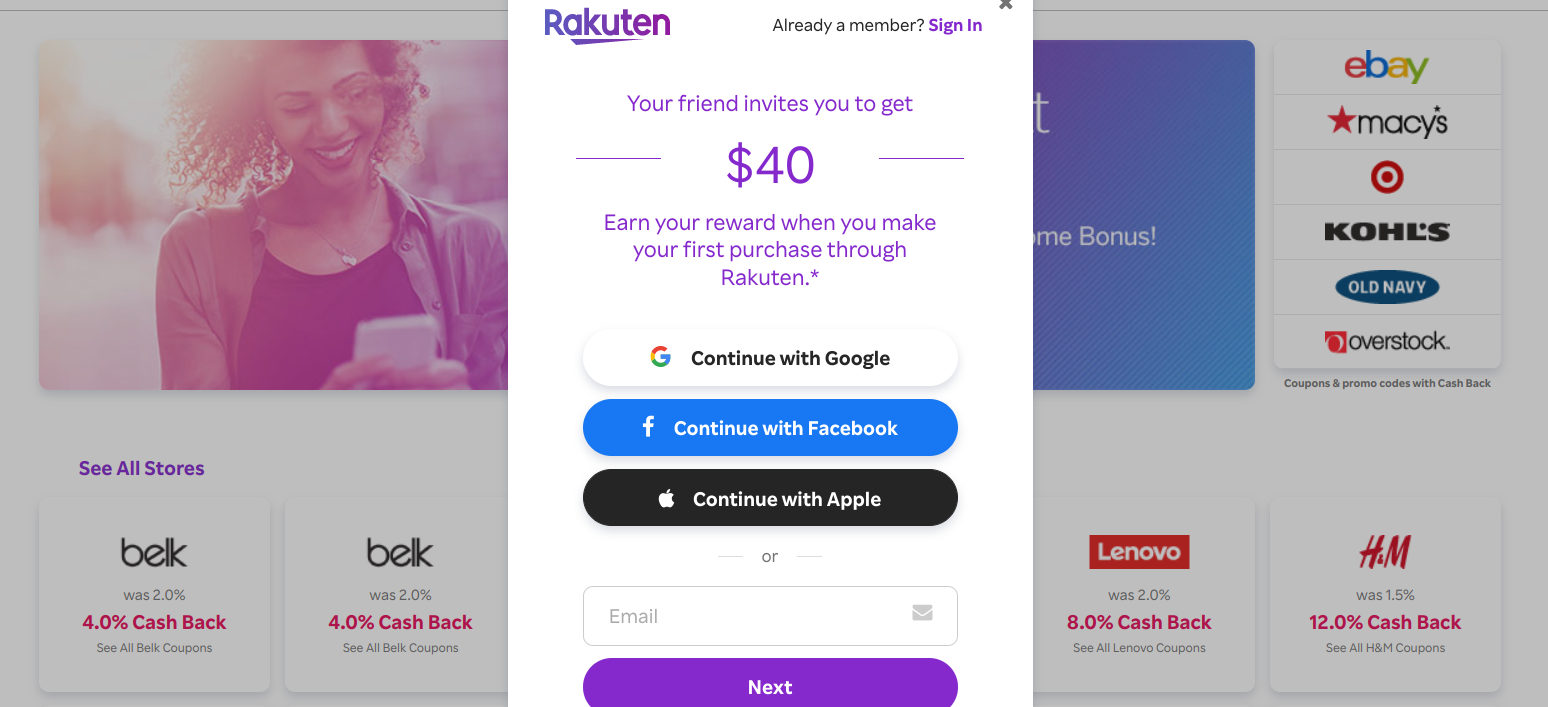Select the first Belk cash back card
Viewport: 1548px width, 707px height.
pyautogui.click(x=154, y=595)
